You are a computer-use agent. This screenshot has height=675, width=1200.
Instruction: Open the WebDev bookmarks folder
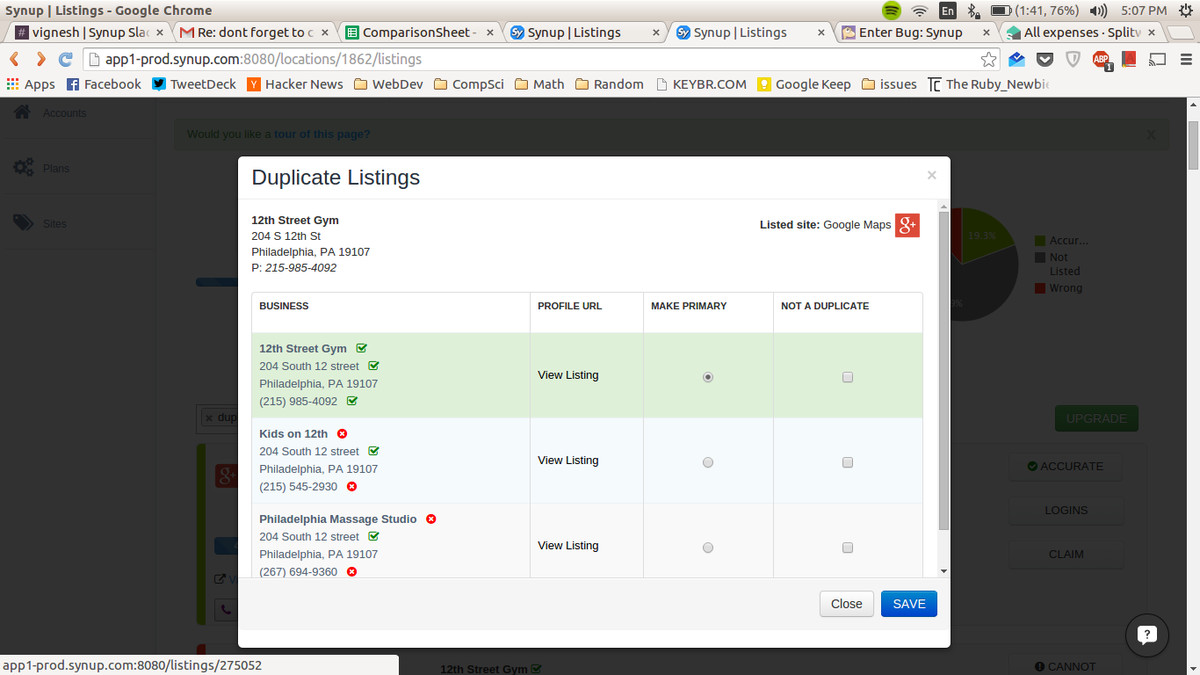pos(390,84)
